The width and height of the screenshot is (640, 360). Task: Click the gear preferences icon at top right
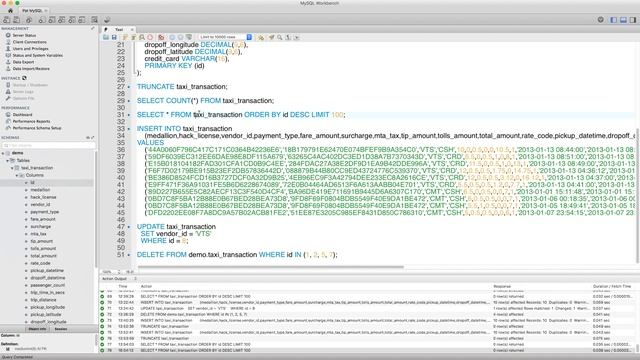600,20
